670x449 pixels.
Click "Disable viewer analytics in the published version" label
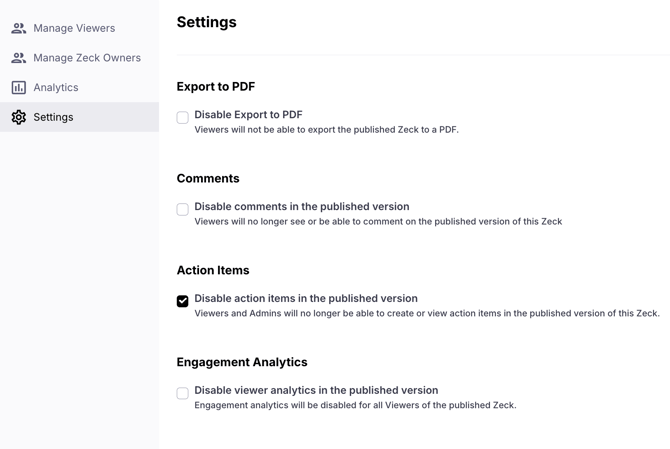pos(316,390)
